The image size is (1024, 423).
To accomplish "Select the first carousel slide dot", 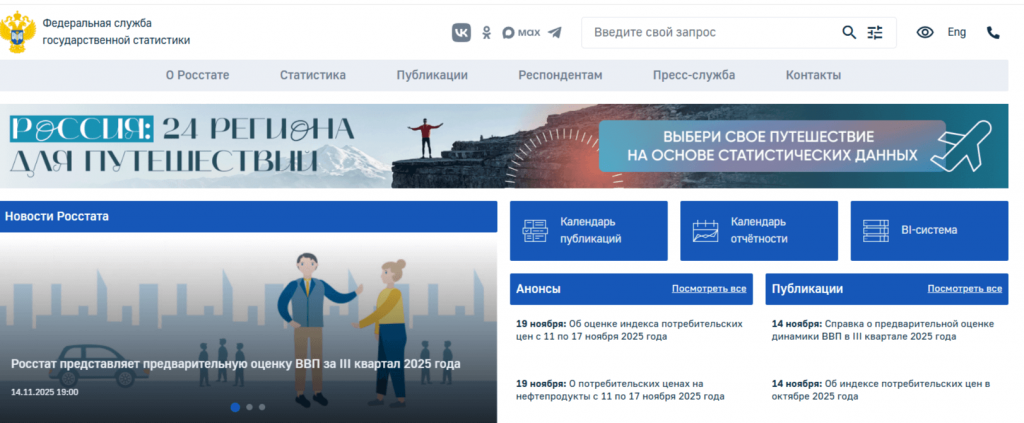I will (235, 407).
